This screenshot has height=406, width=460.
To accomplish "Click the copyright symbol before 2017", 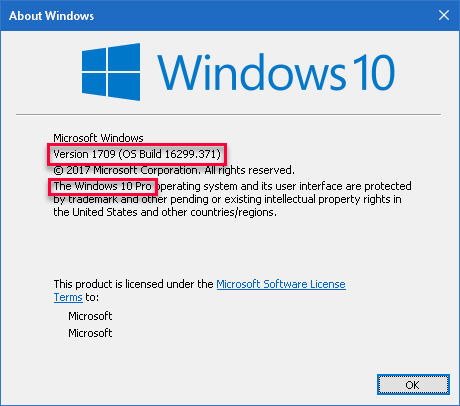I will (x=58, y=170).
